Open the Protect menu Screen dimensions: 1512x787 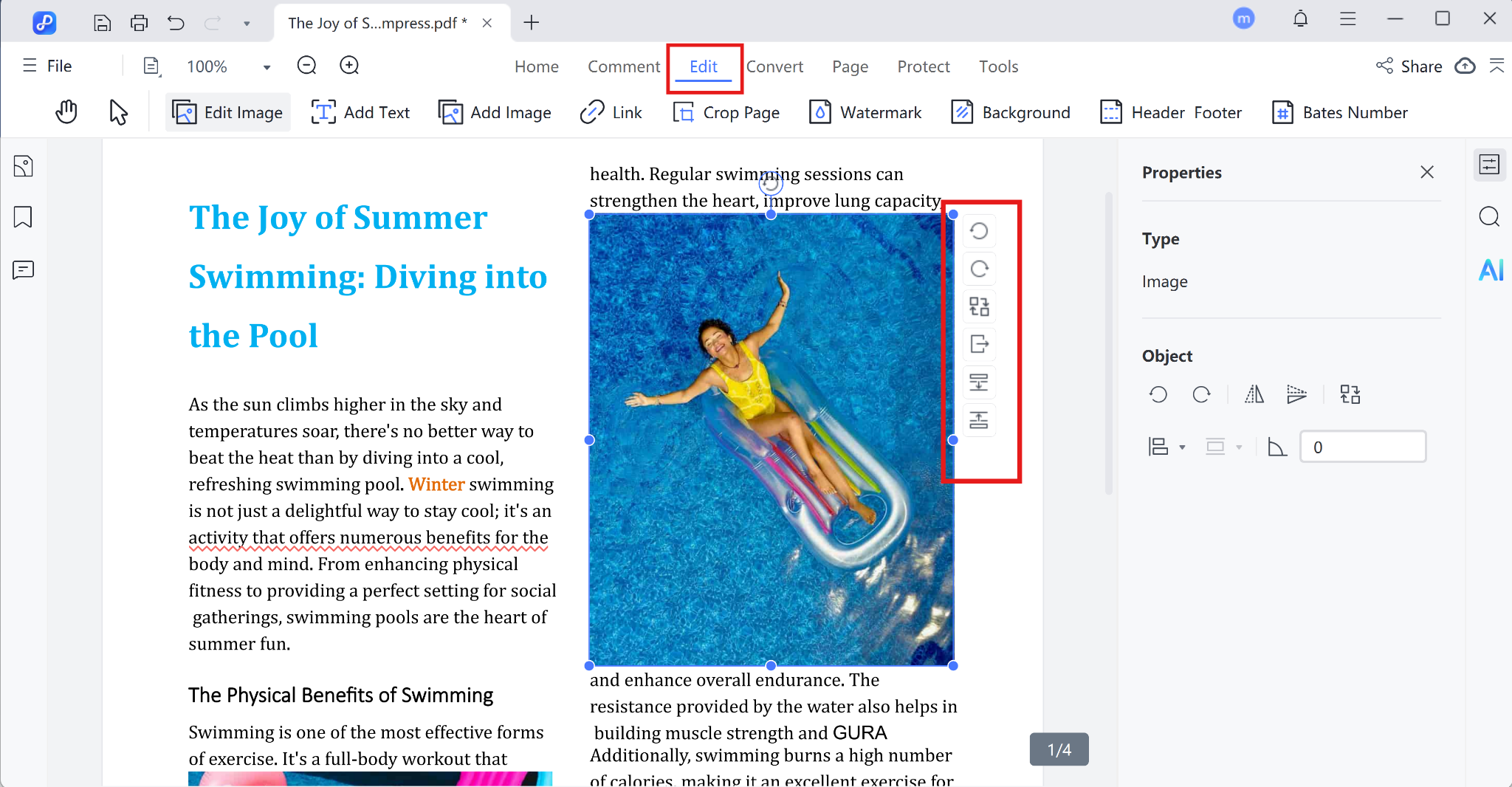(924, 66)
